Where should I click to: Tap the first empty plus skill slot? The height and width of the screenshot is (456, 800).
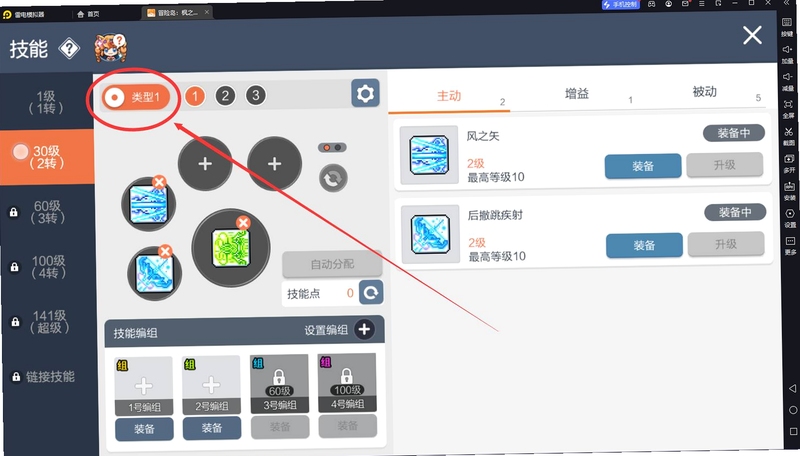pyautogui.click(x=205, y=164)
